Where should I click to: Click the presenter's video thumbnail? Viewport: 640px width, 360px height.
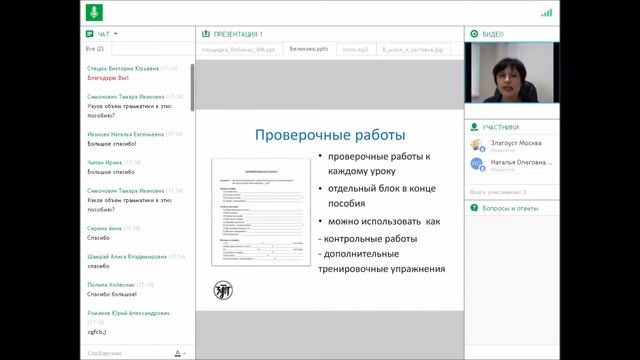[512, 72]
